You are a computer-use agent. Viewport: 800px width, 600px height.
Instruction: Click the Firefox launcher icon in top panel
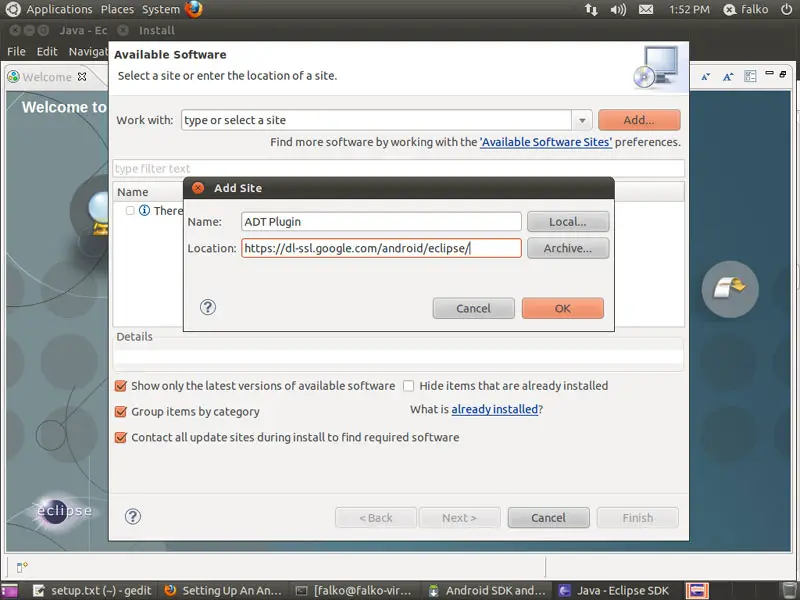[193, 9]
